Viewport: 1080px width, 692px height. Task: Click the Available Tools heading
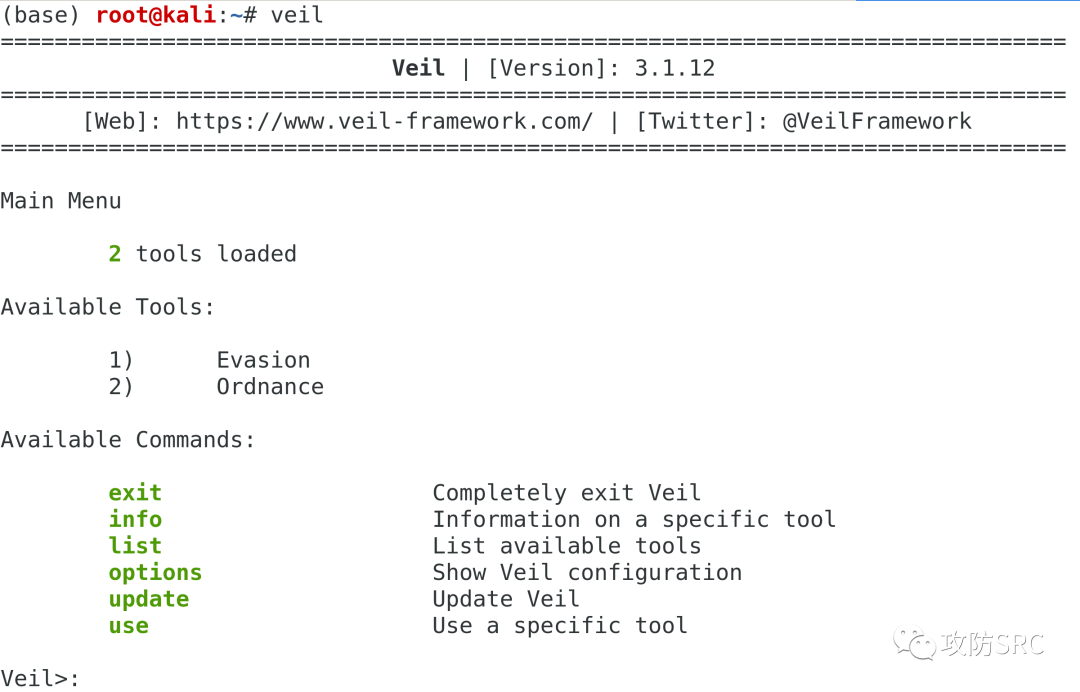(x=108, y=307)
